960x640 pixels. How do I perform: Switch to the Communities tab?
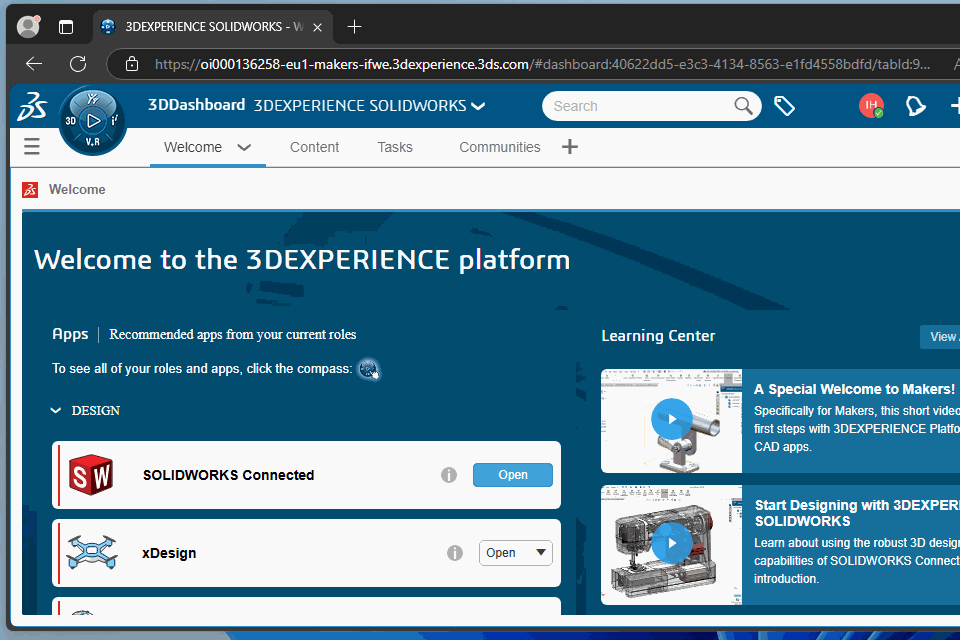(x=499, y=147)
